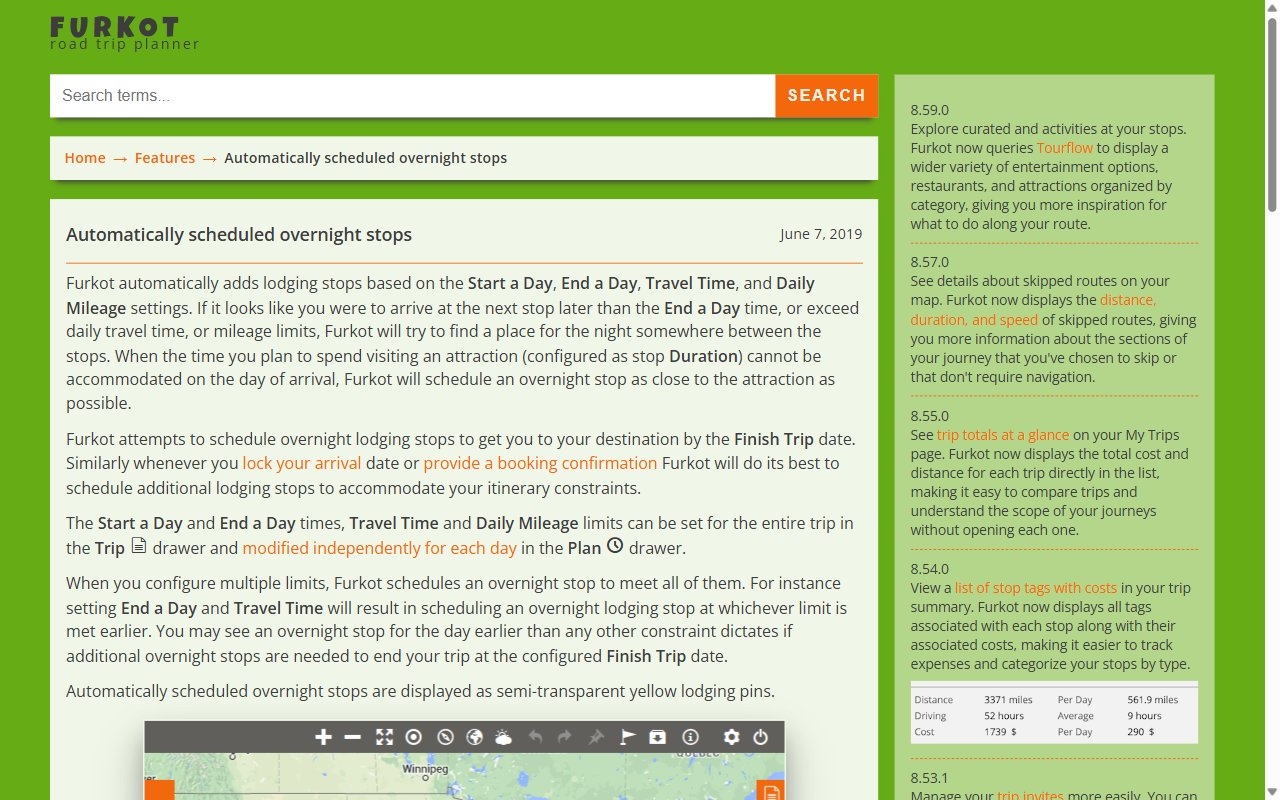Click the pushpin icon on map toolbar
The width and height of the screenshot is (1280, 800).
(596, 737)
